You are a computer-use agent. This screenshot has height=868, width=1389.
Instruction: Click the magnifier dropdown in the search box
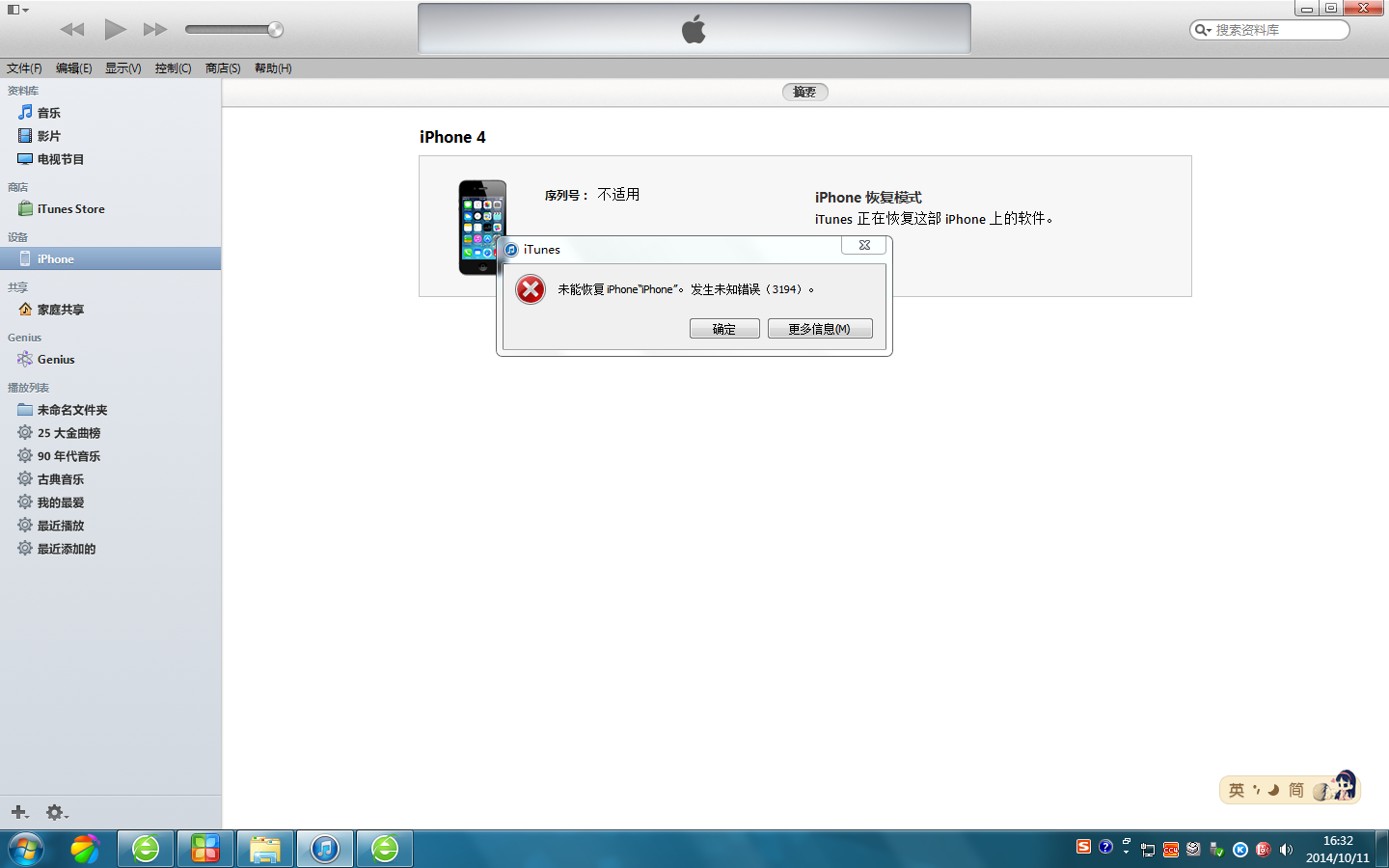[1203, 30]
